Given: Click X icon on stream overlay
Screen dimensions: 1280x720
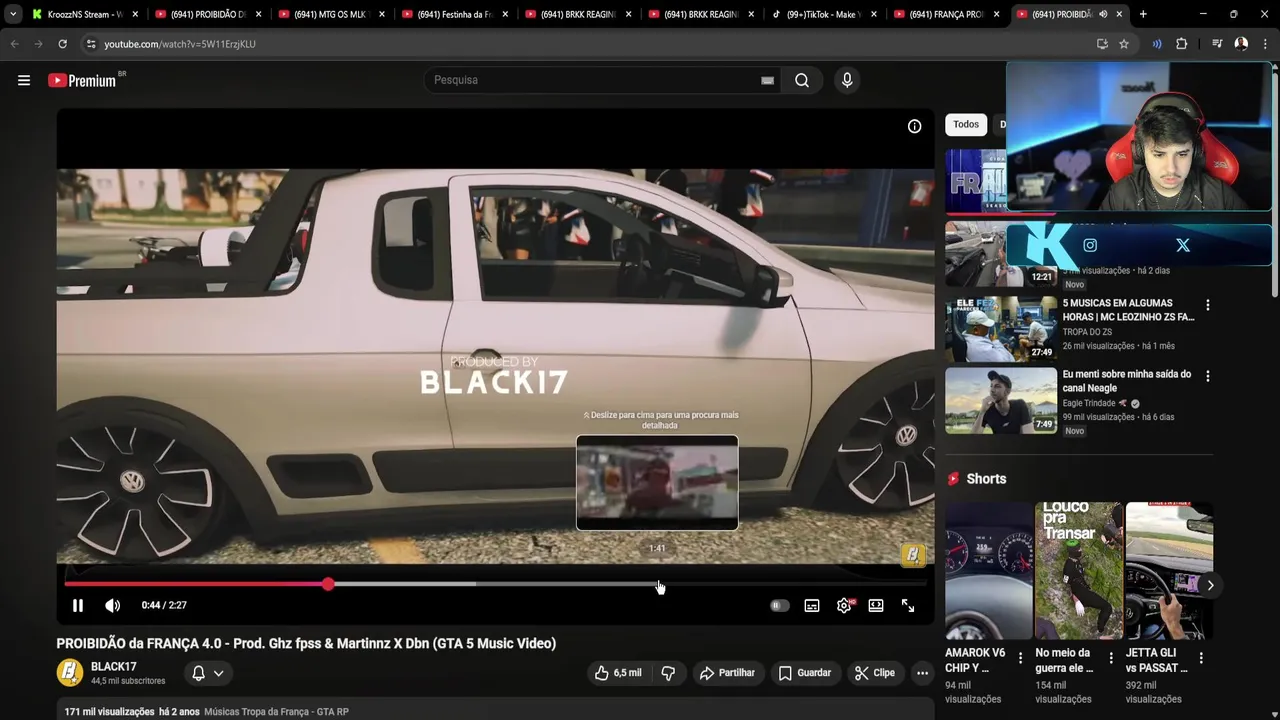Looking at the screenshot, I should (1183, 245).
